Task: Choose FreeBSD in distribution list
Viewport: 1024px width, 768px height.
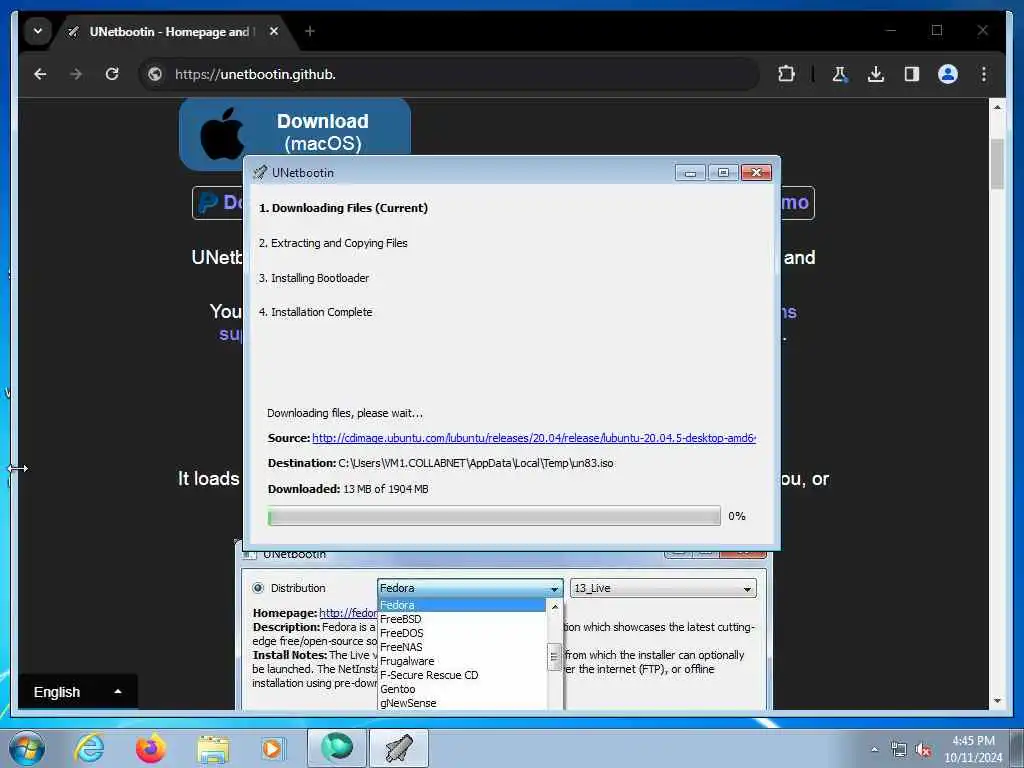Action: [x=462, y=619]
